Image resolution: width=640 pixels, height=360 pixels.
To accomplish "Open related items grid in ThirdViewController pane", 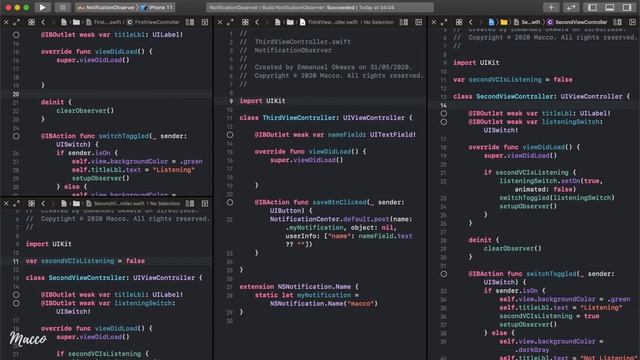I will [x=245, y=22].
